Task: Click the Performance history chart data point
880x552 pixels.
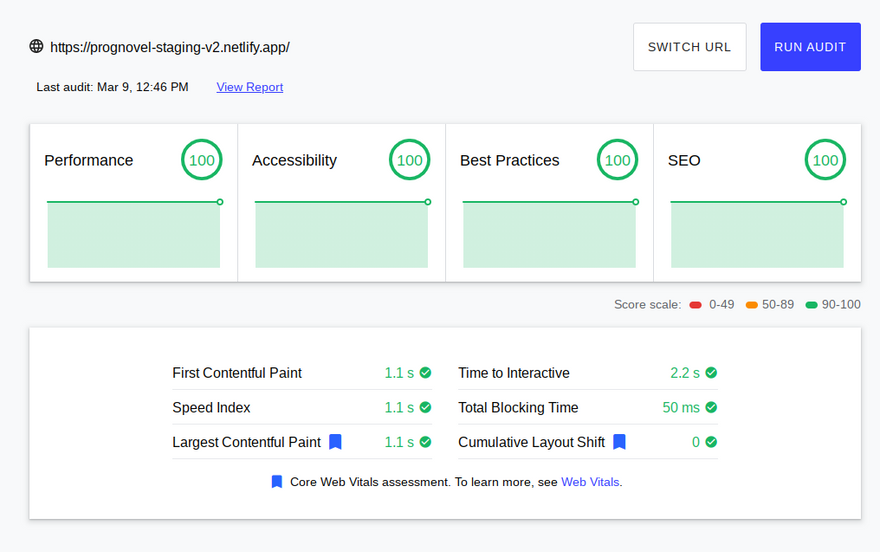Action: [x=220, y=202]
